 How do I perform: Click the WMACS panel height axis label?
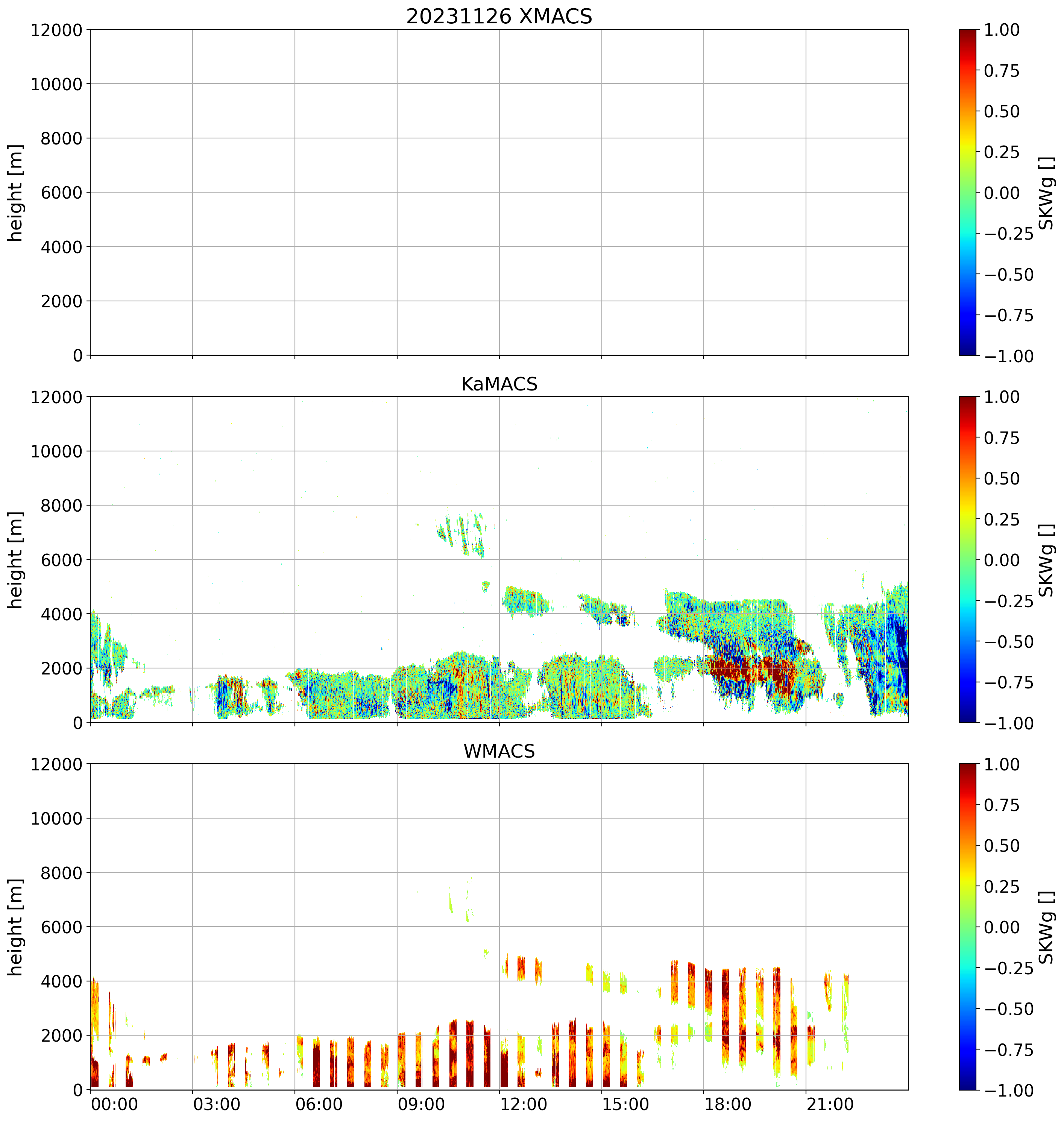(16, 927)
